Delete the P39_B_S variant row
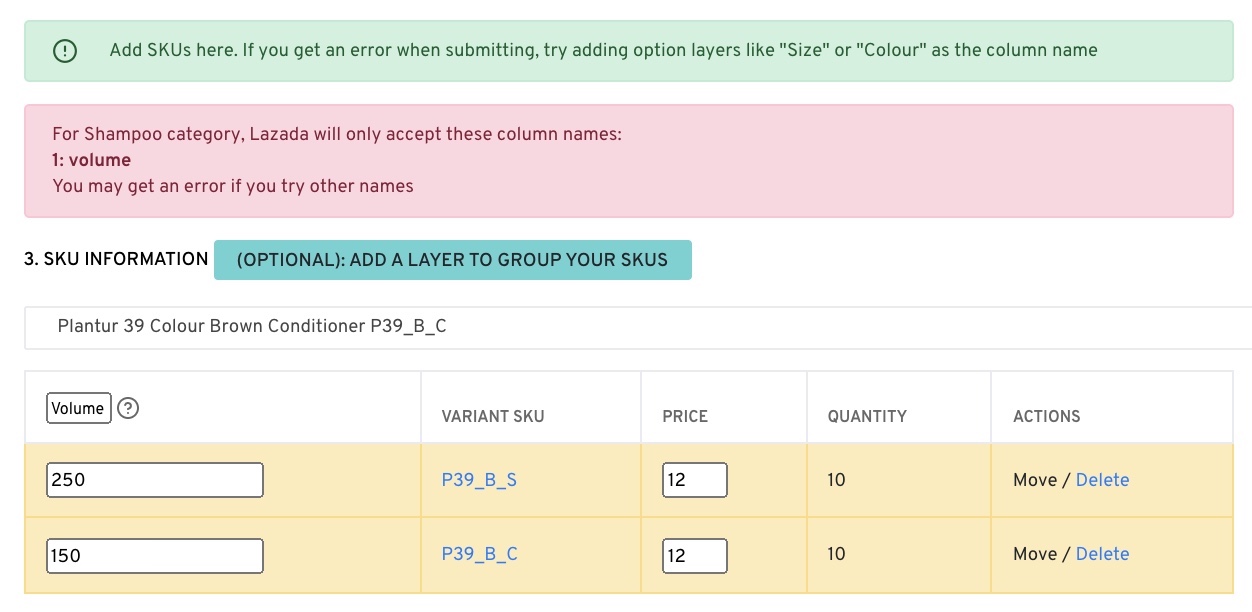Screen dimensions: 1252x612 pyautogui.click(x=1102, y=480)
